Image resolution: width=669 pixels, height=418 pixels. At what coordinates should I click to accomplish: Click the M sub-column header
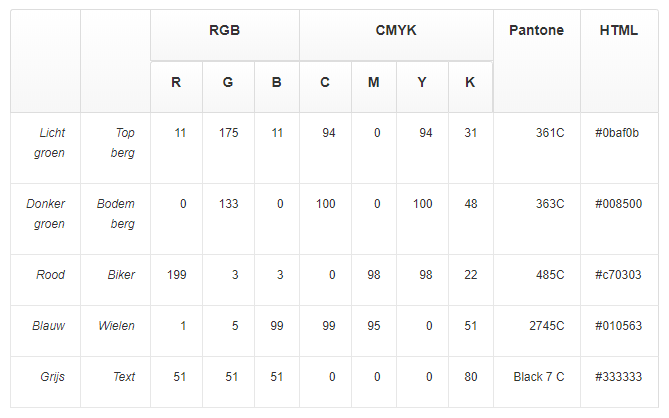pyautogui.click(x=373, y=82)
